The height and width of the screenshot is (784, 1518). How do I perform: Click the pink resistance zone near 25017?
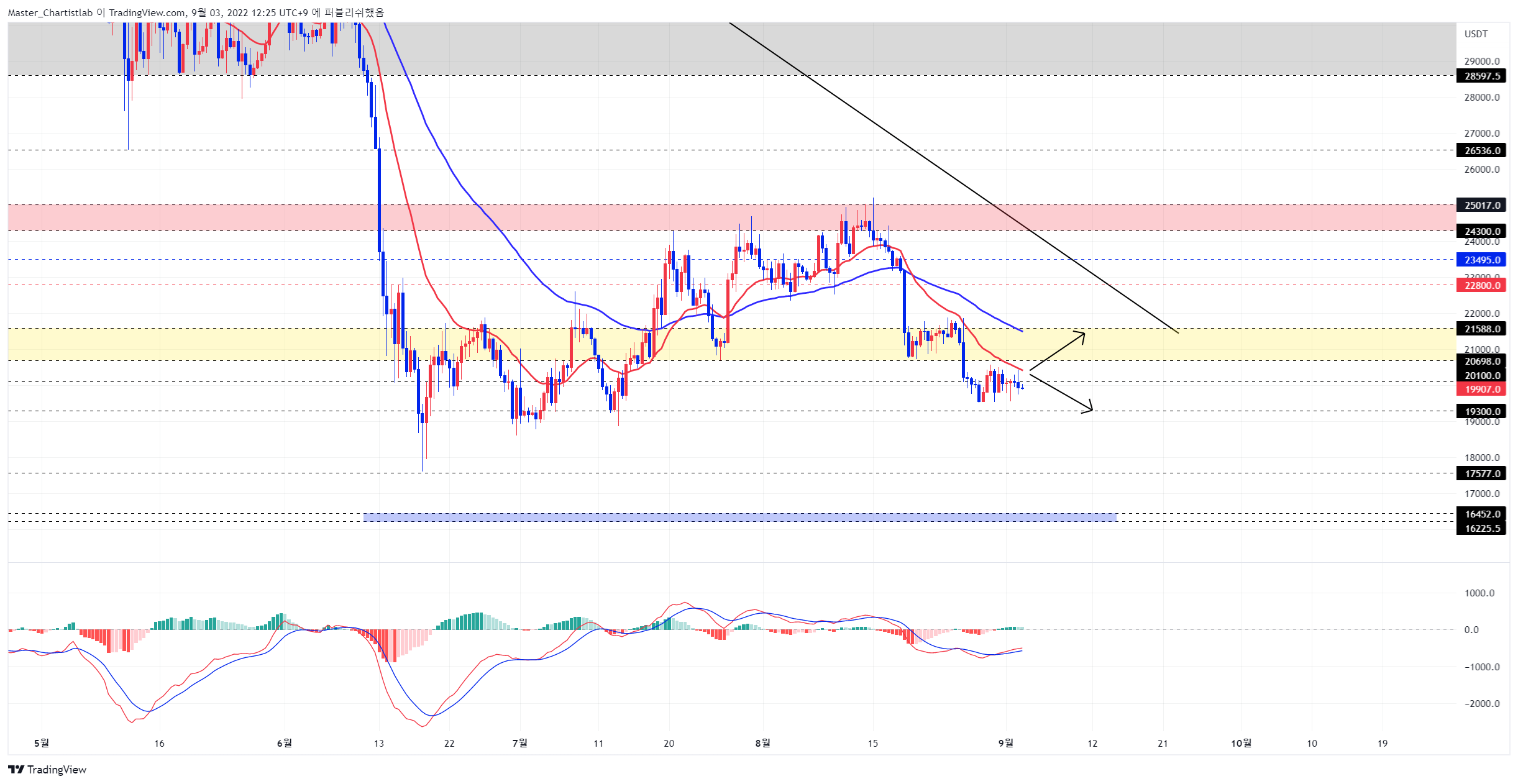click(x=732, y=217)
